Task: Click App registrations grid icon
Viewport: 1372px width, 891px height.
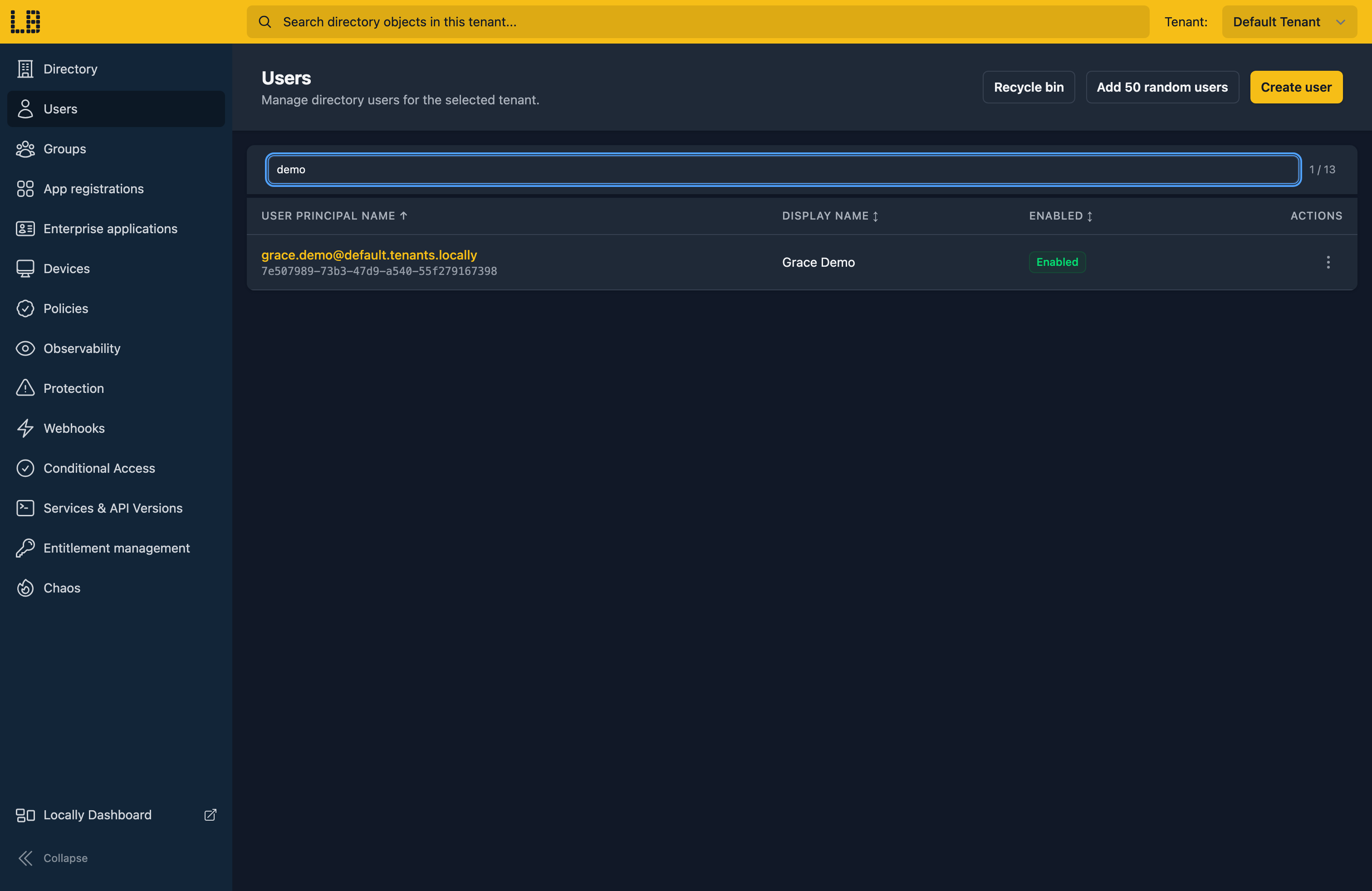Action: coord(25,188)
